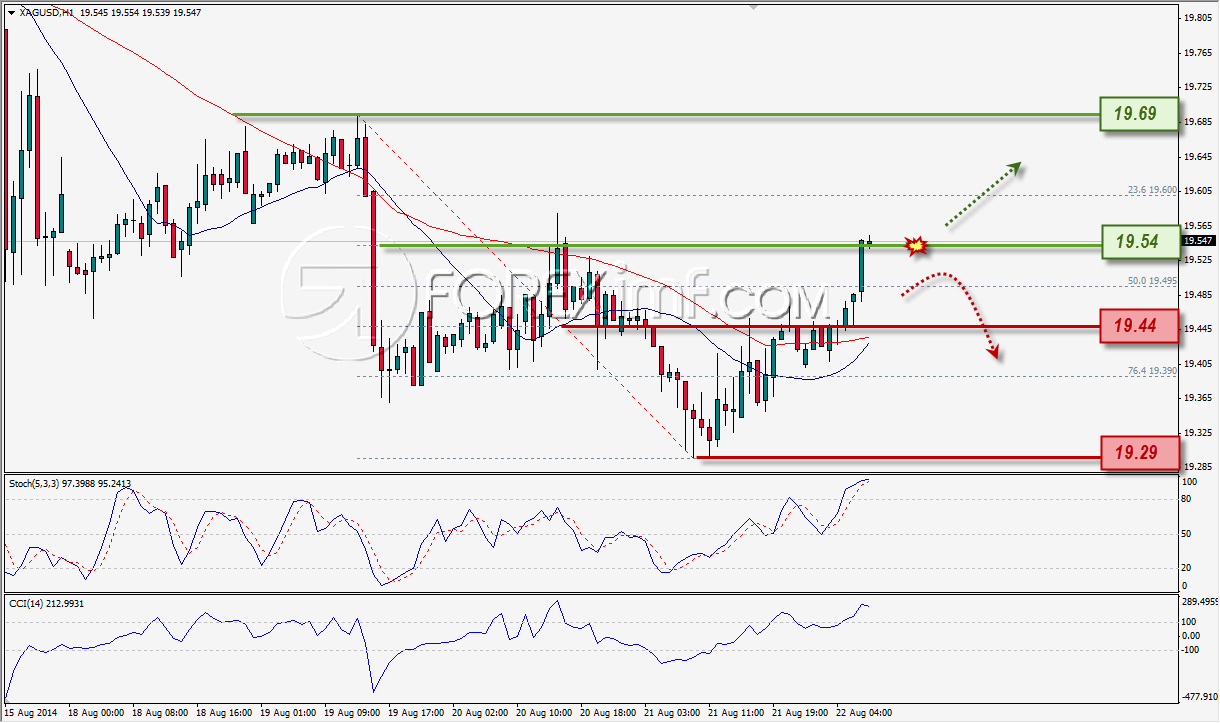Click the 18 Aug 08:00 time label
The image size is (1220, 723).
pos(162,713)
